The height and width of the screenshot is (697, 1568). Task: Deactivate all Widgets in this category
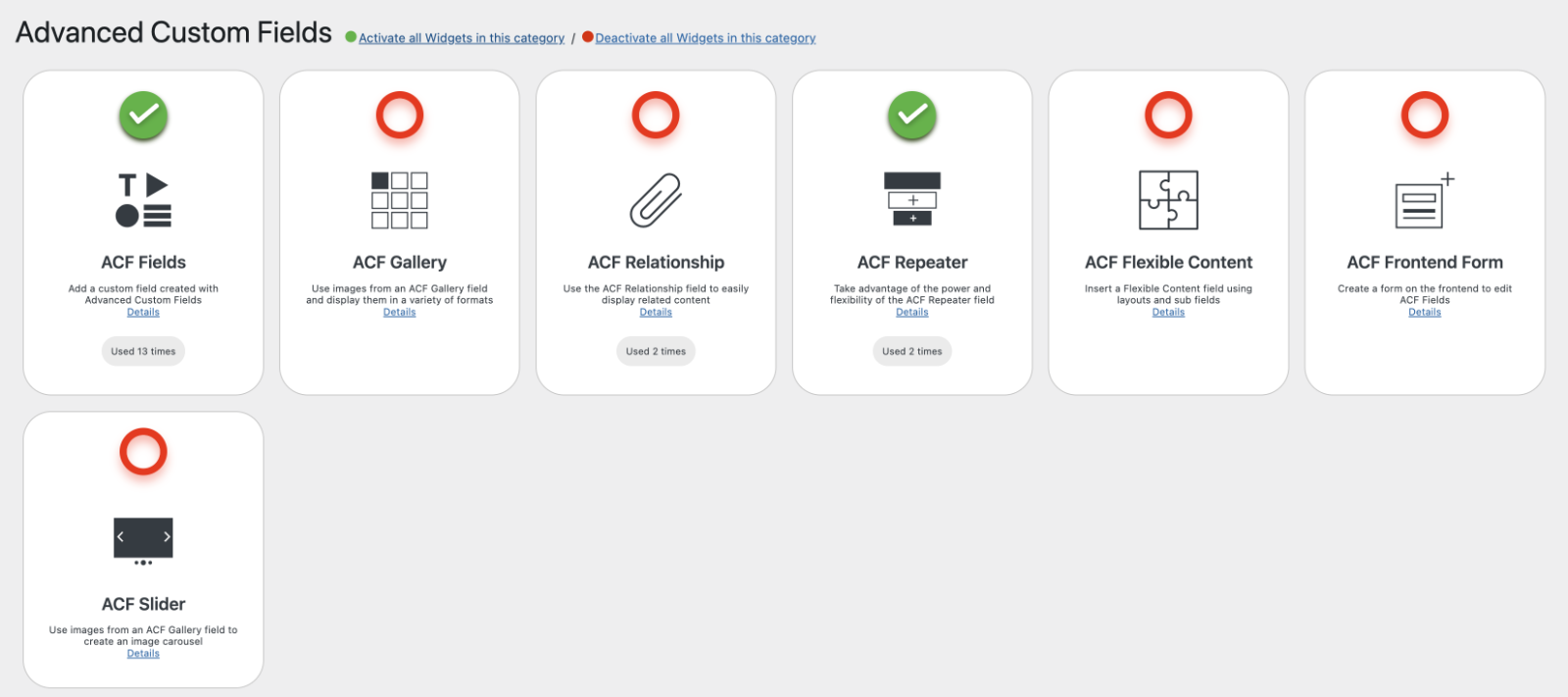[705, 38]
